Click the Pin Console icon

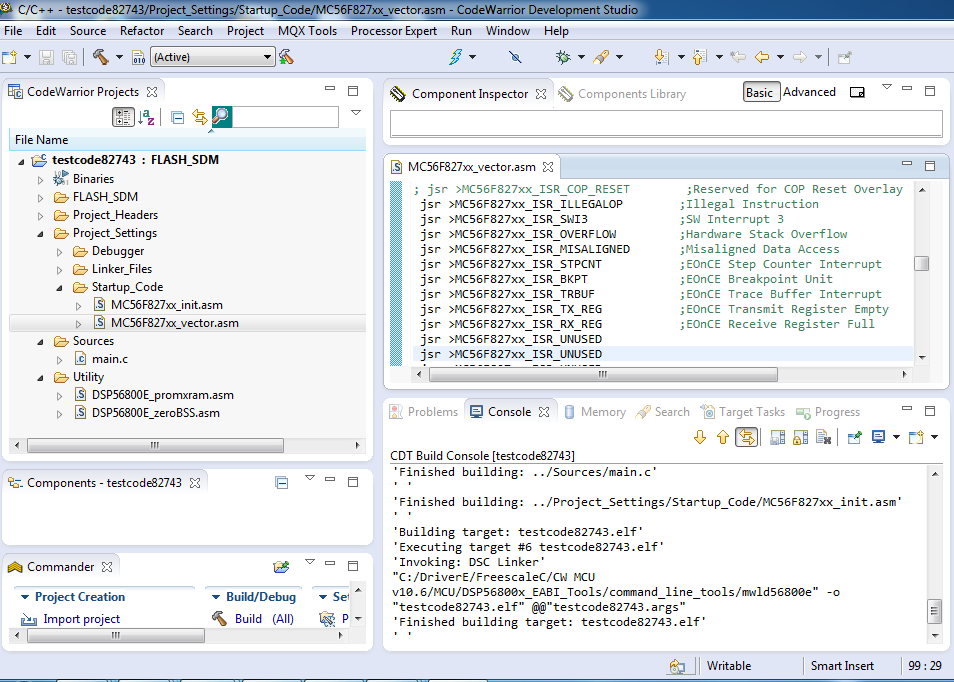coord(854,437)
